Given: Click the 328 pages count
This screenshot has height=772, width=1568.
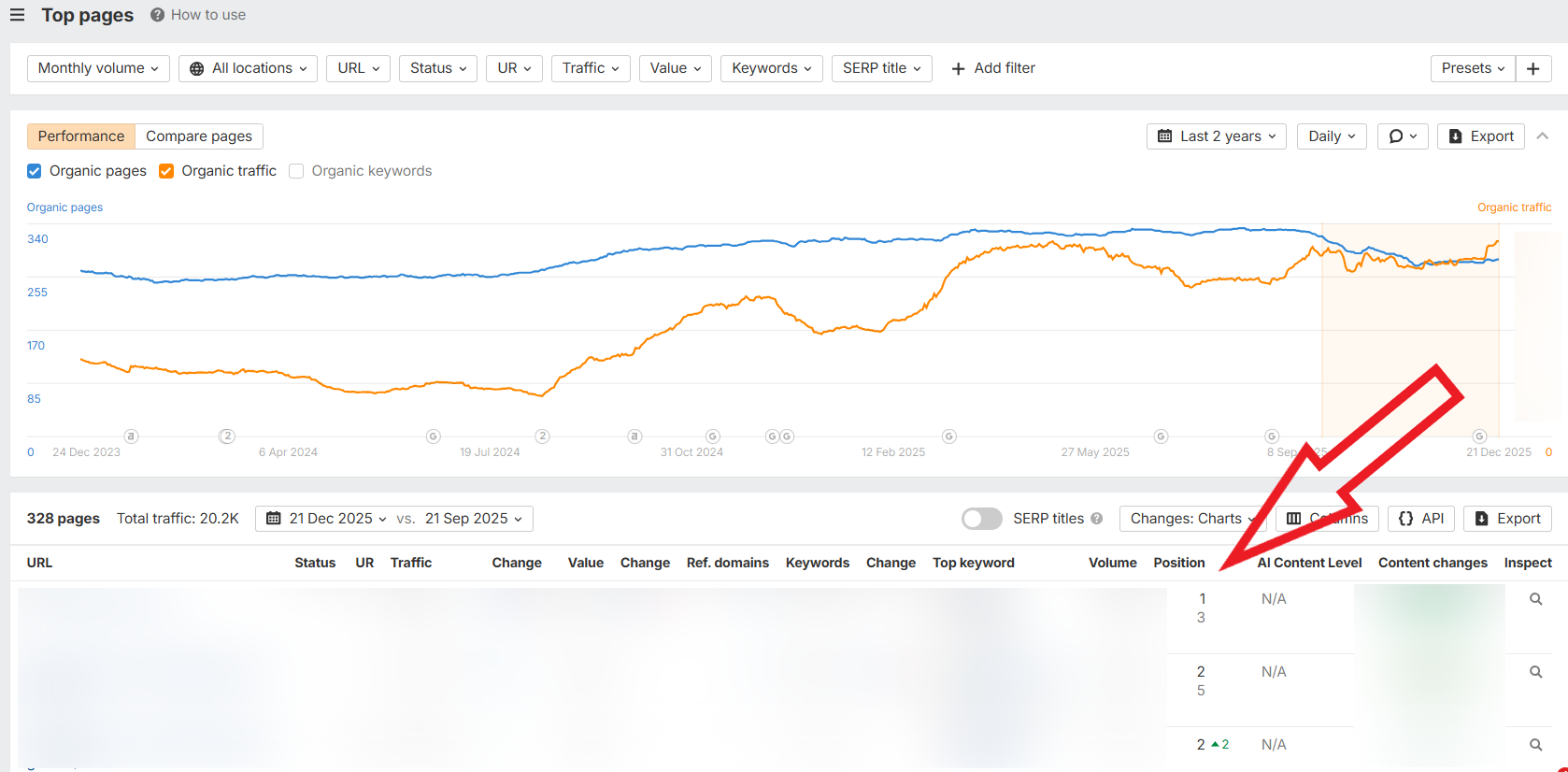Looking at the screenshot, I should pos(64,519).
